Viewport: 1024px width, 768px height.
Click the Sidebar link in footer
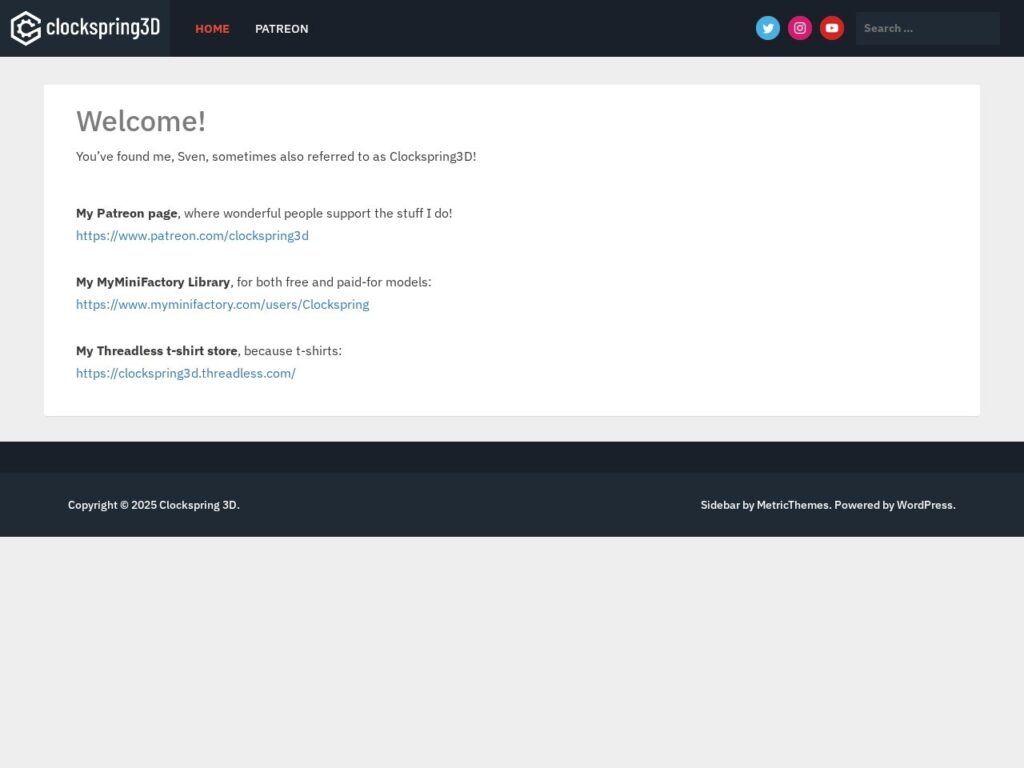click(x=720, y=505)
